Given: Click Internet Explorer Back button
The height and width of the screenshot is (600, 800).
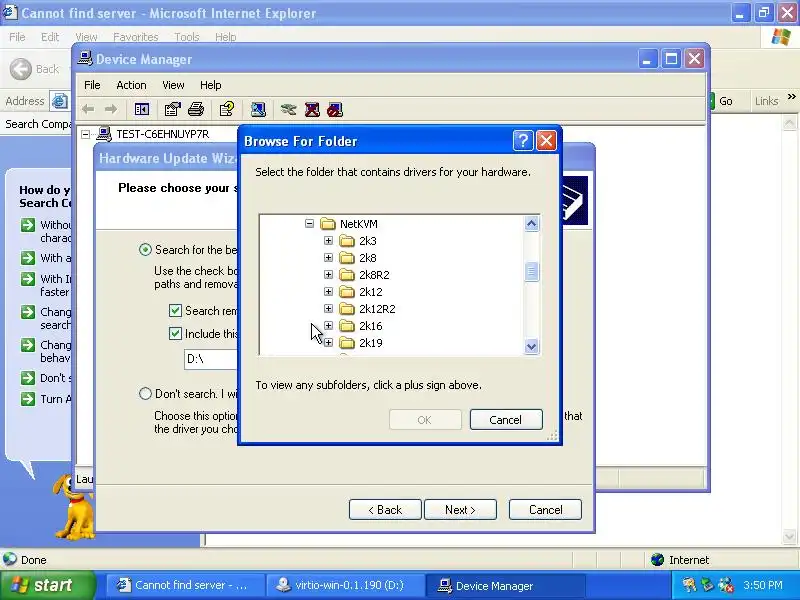Looking at the screenshot, I should tap(35, 69).
